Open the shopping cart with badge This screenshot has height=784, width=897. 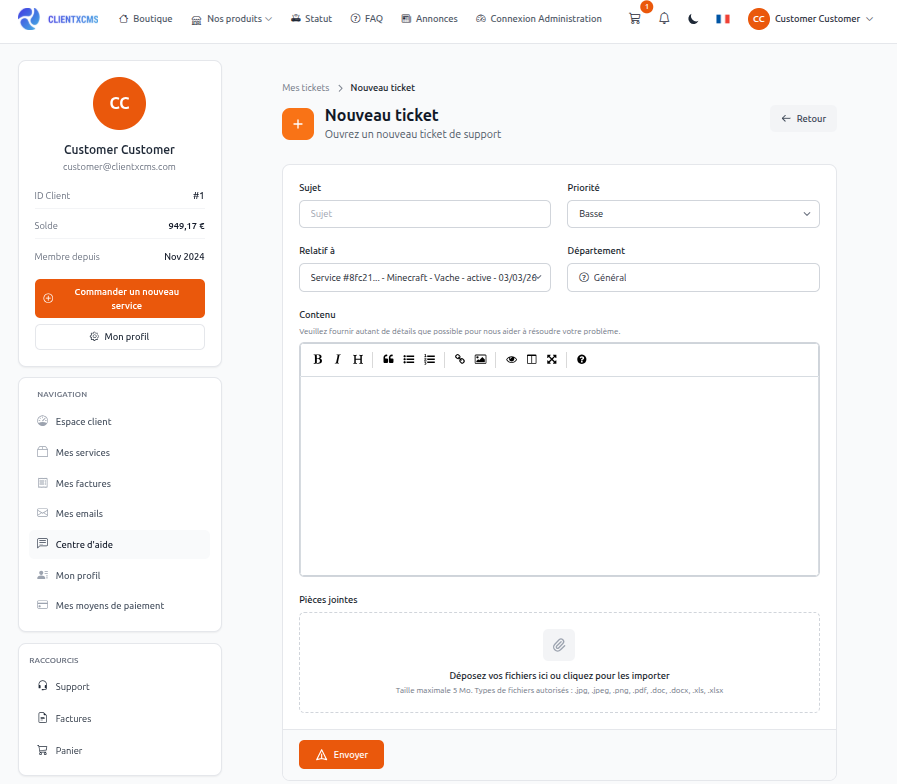pyautogui.click(x=634, y=18)
